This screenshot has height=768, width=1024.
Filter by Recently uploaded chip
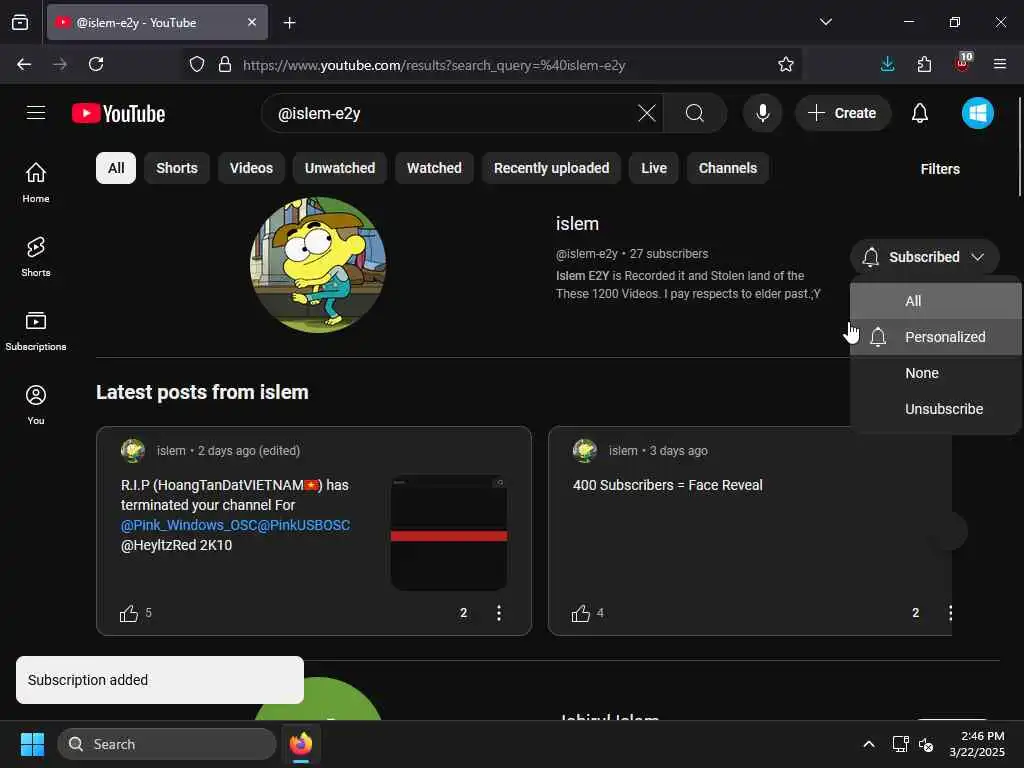click(x=551, y=168)
